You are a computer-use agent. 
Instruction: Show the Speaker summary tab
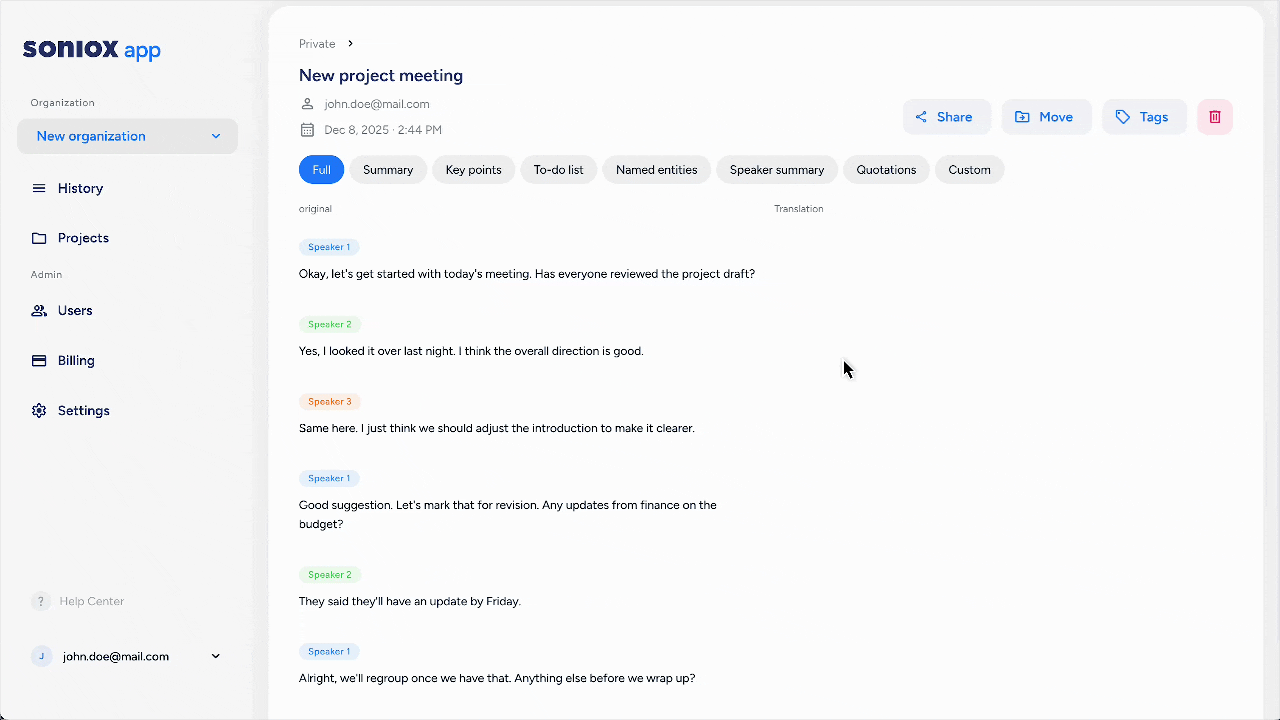coord(776,170)
